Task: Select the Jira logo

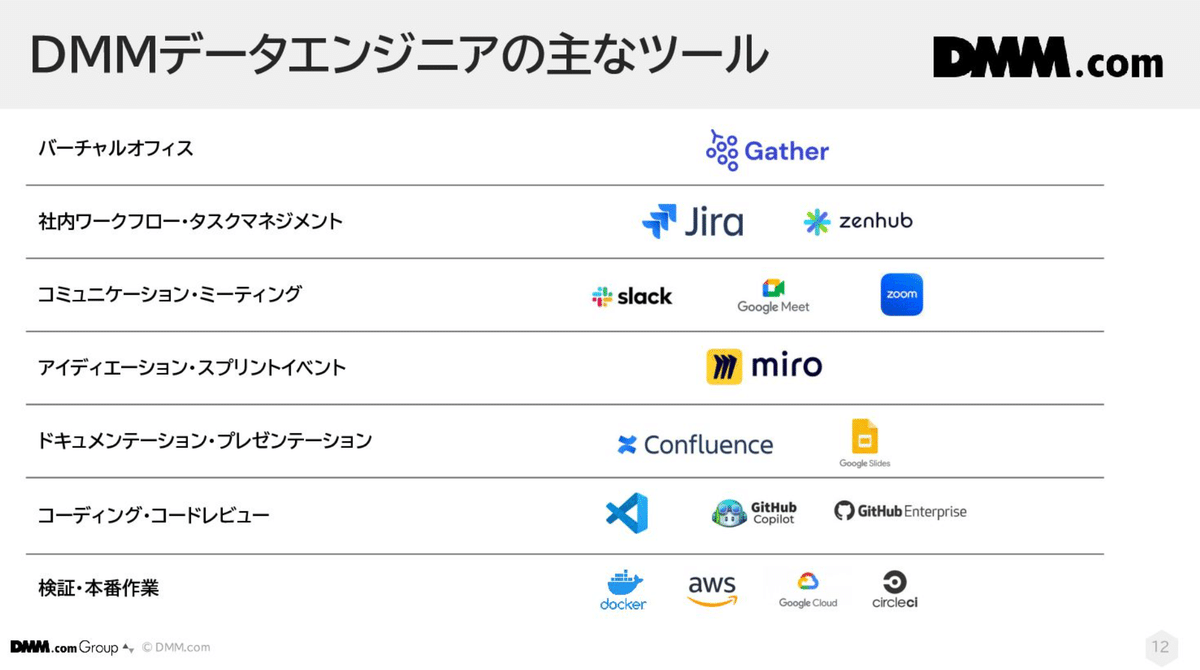Action: pyautogui.click(x=692, y=221)
